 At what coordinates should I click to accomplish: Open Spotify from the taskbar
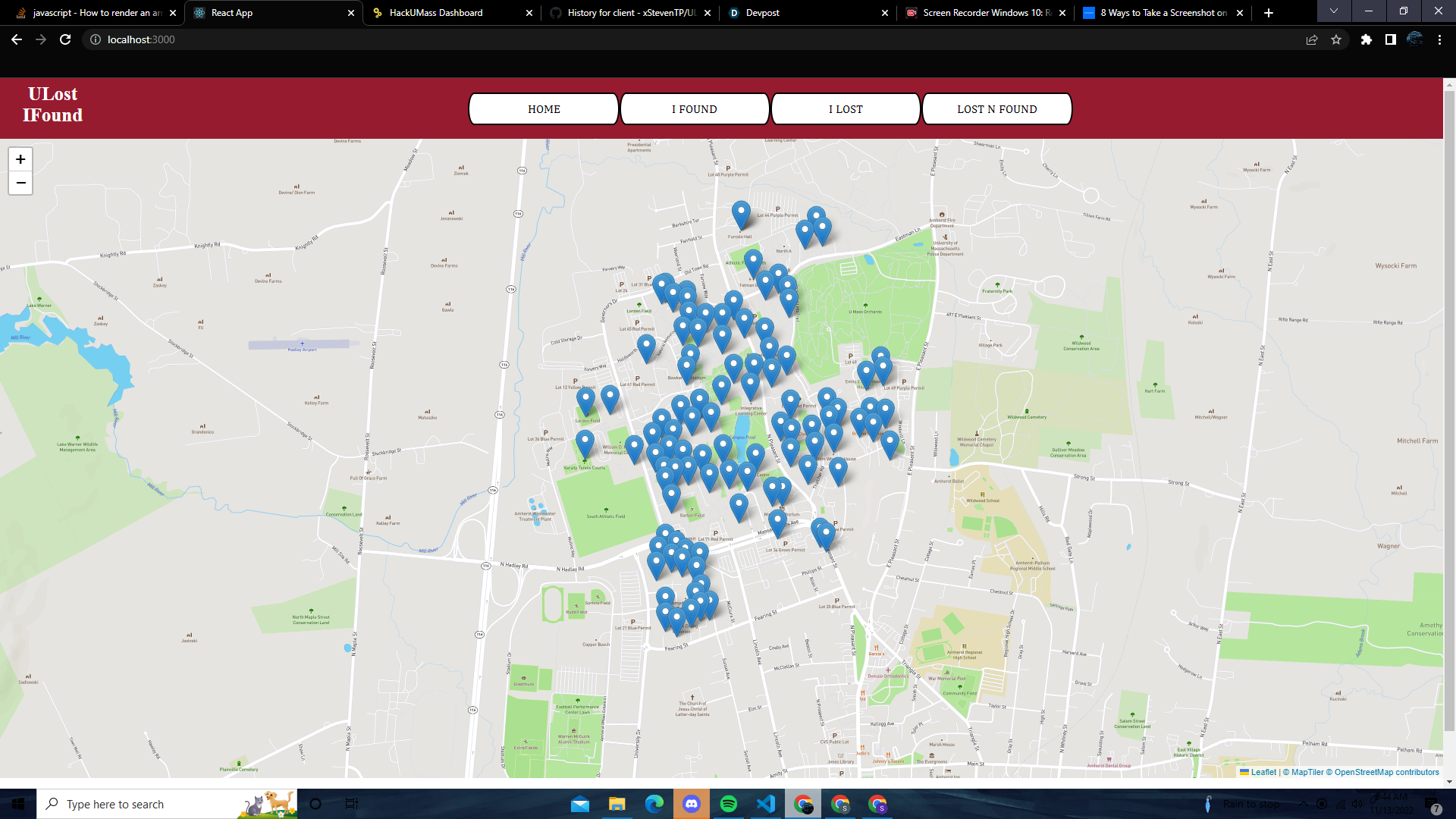pyautogui.click(x=728, y=804)
